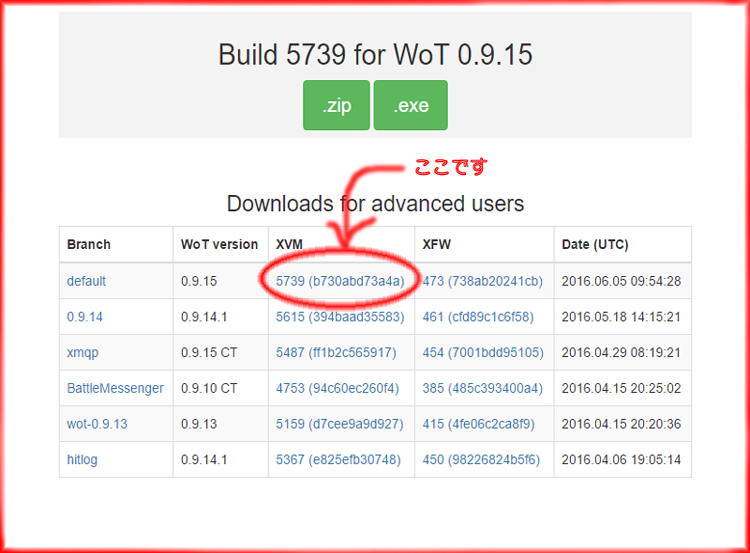Click XVM build 5615 (394baad35583)

click(340, 317)
